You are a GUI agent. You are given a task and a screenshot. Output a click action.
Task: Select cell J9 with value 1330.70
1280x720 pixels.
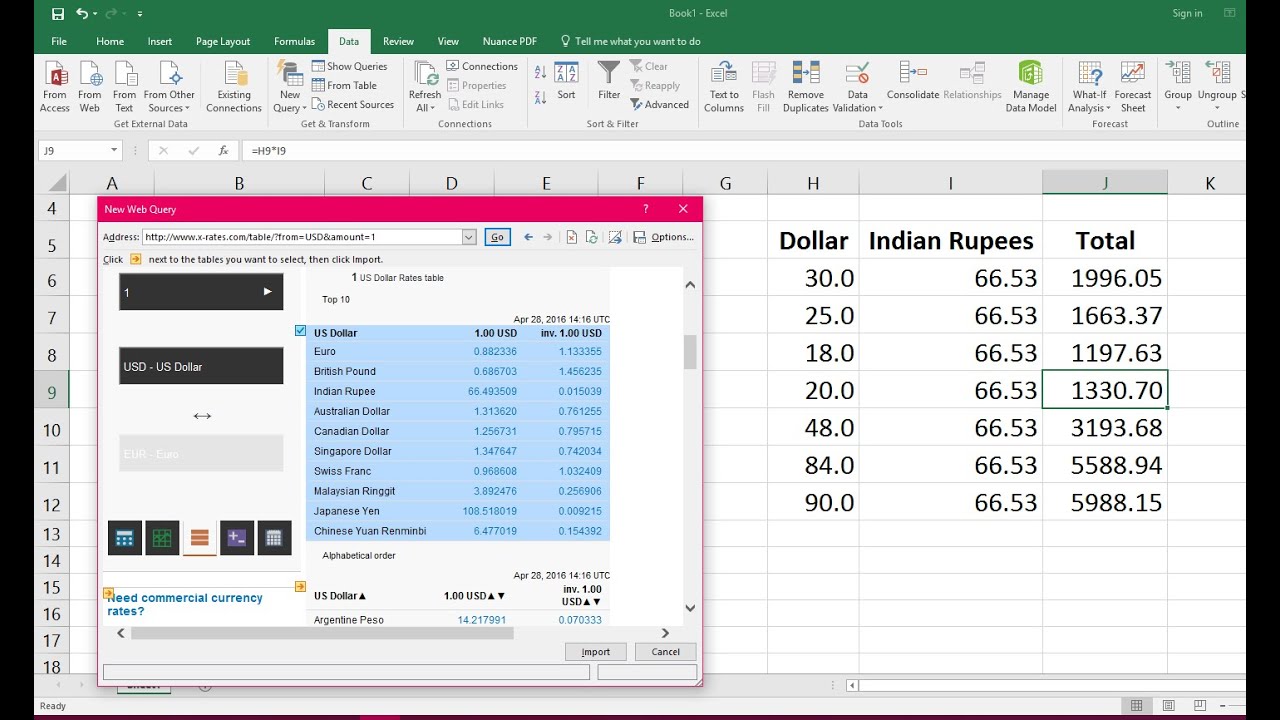1105,390
